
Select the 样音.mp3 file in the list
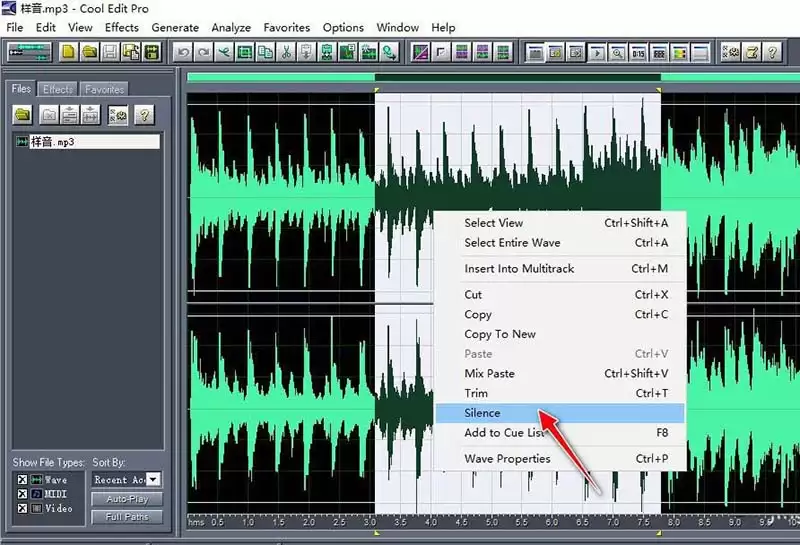[x=87, y=142]
